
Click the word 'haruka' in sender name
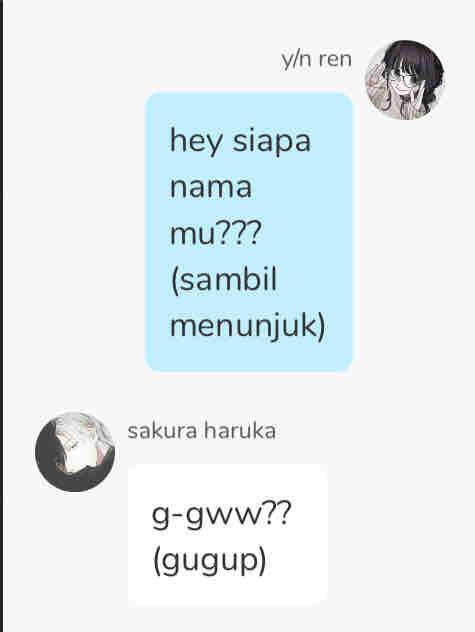click(240, 430)
